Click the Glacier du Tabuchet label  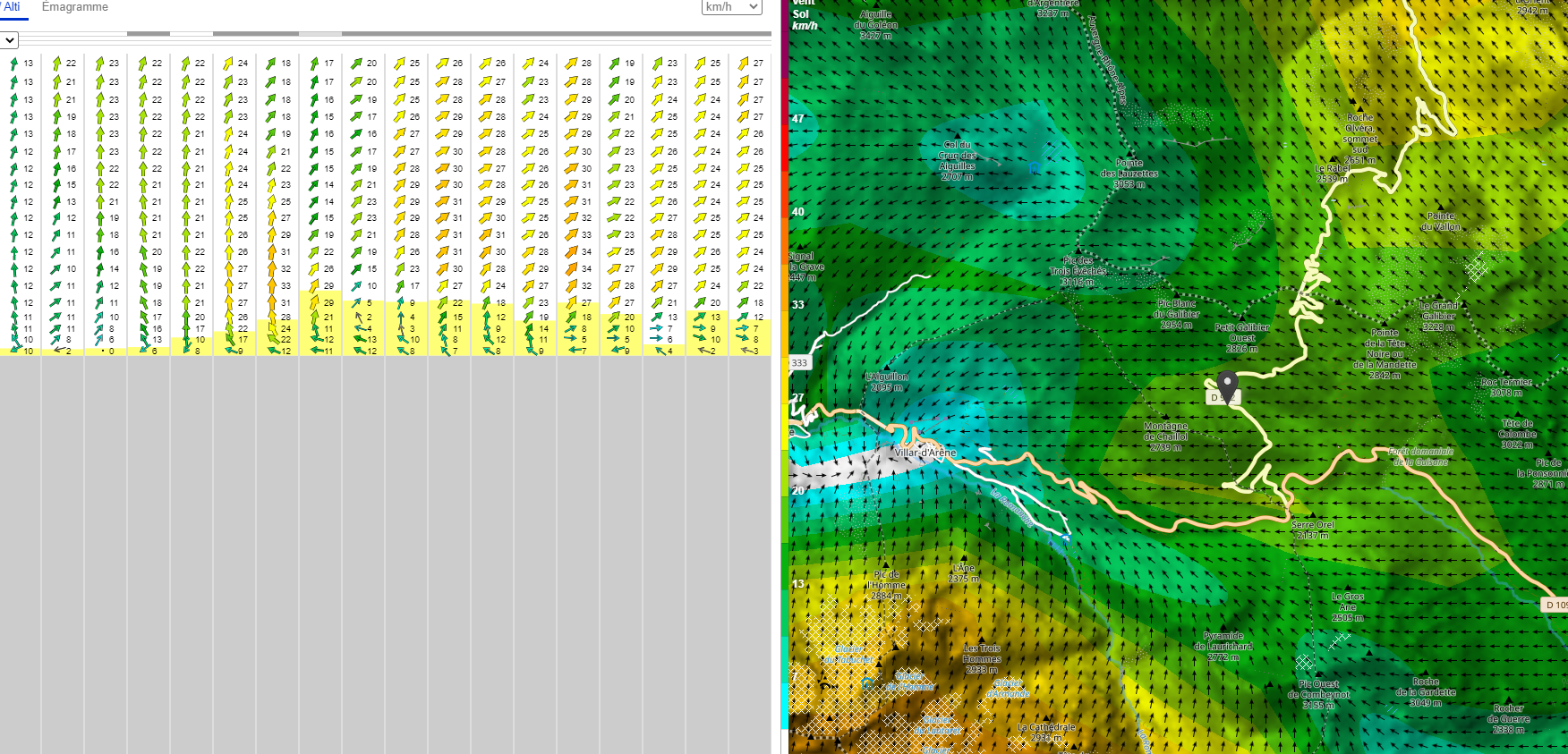[848, 654]
